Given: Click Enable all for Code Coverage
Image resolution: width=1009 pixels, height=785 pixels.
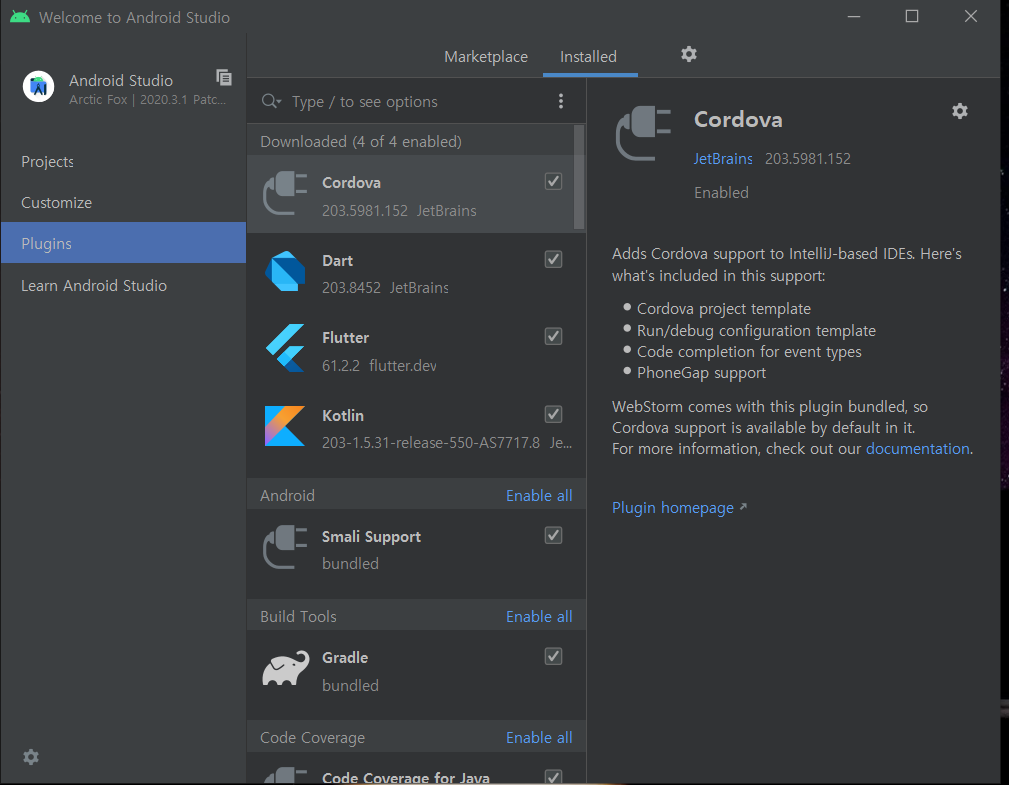Looking at the screenshot, I should 539,737.
